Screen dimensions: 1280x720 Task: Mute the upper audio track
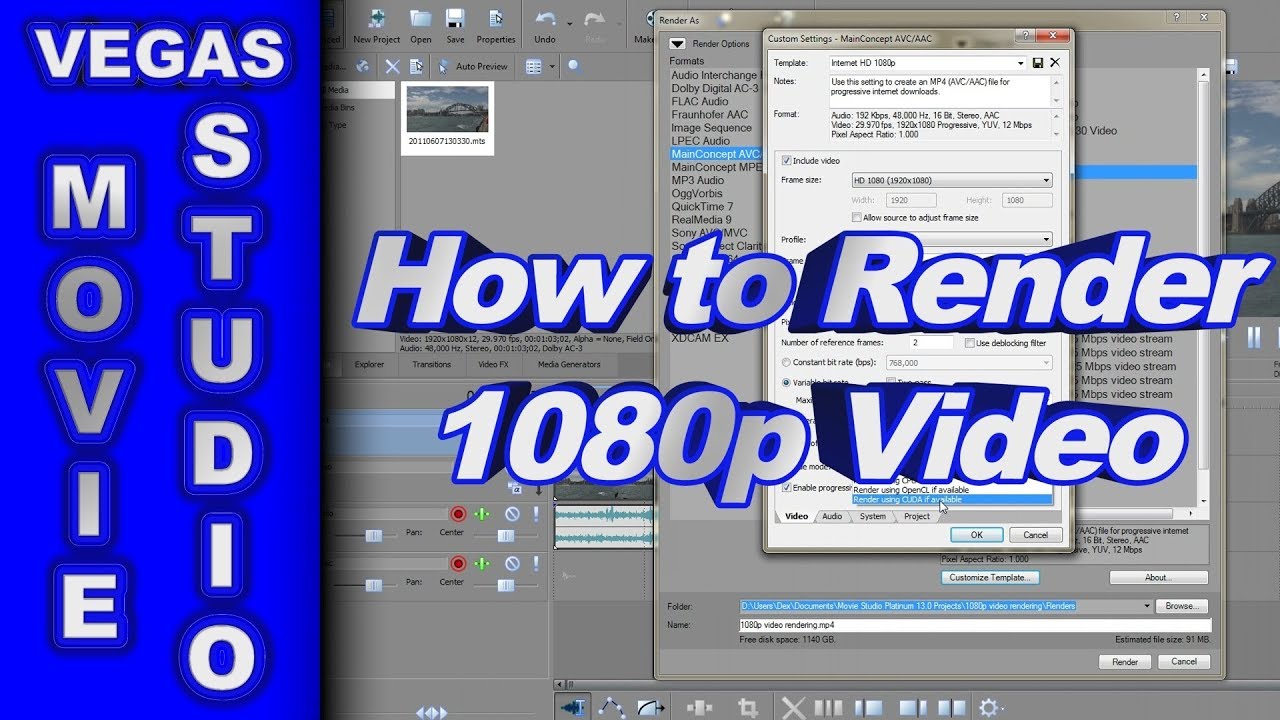click(x=512, y=514)
